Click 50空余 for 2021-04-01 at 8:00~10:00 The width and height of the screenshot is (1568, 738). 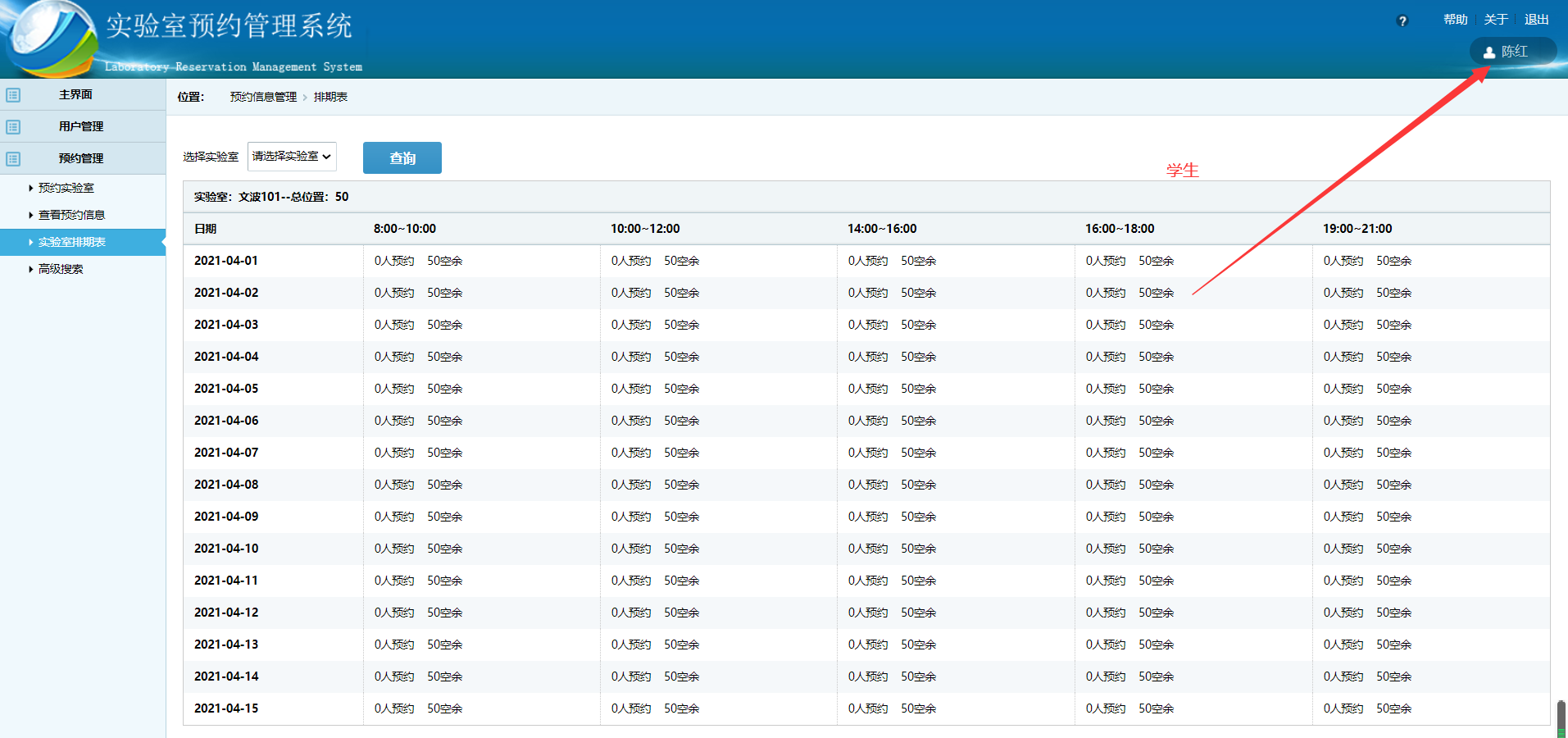click(445, 261)
